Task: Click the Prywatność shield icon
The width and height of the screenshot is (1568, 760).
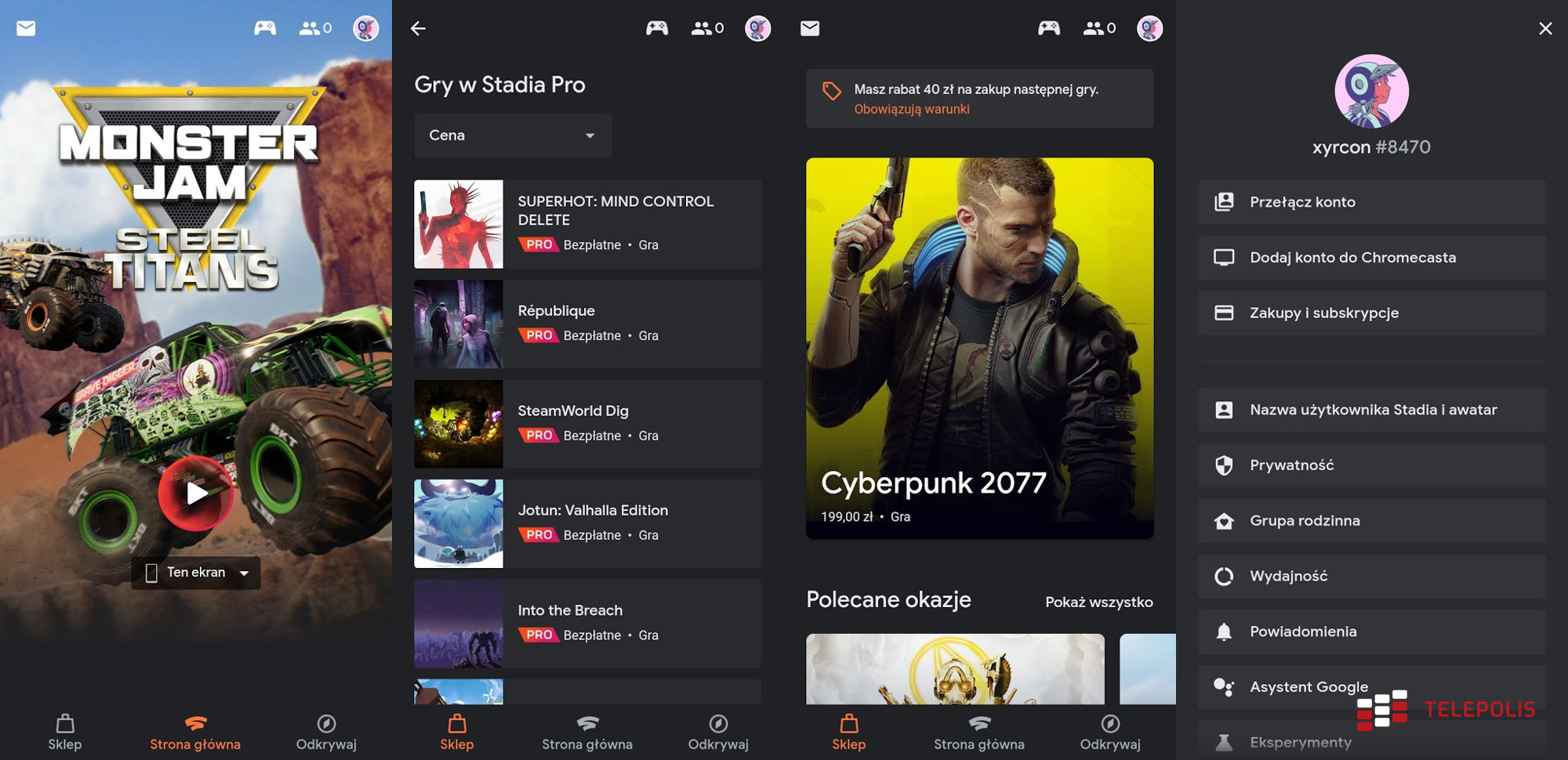Action: 1224,465
